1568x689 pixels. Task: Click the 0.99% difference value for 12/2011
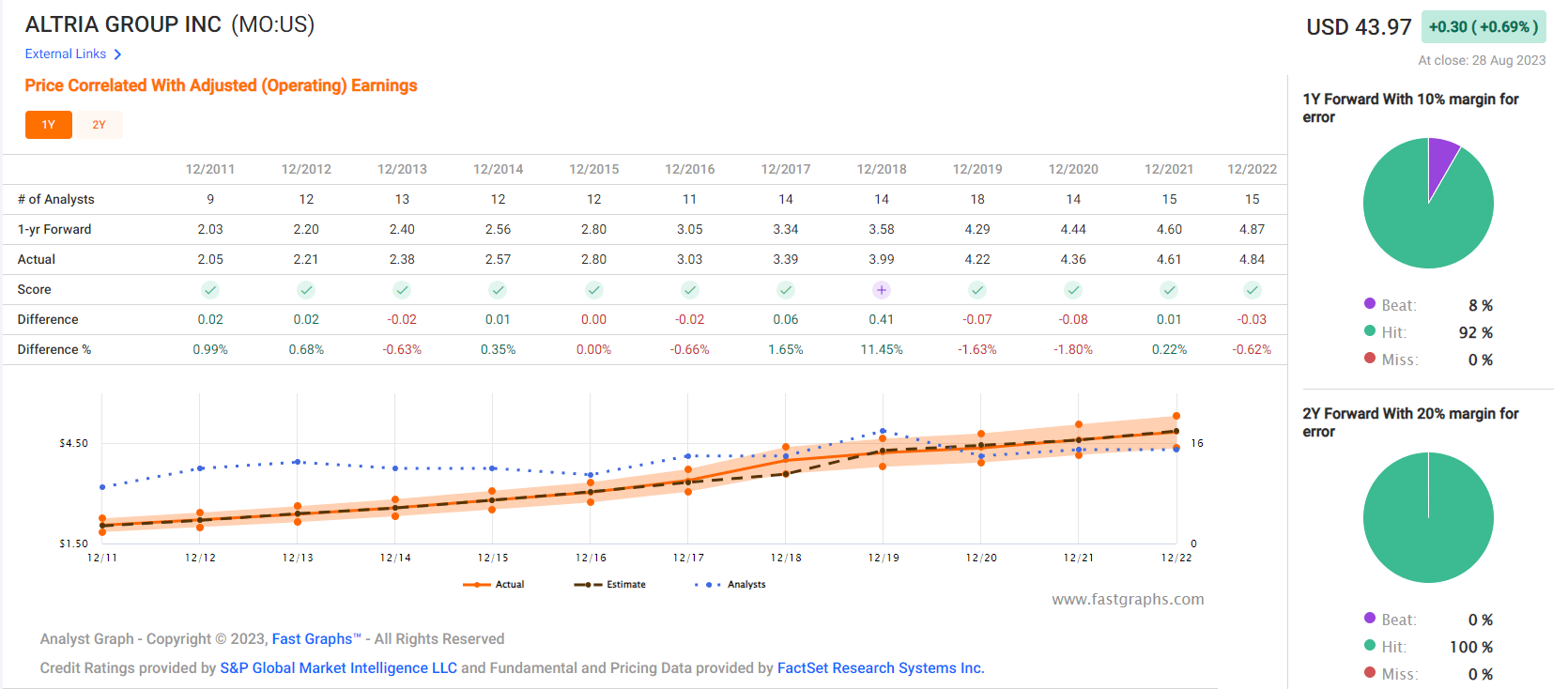coord(210,349)
